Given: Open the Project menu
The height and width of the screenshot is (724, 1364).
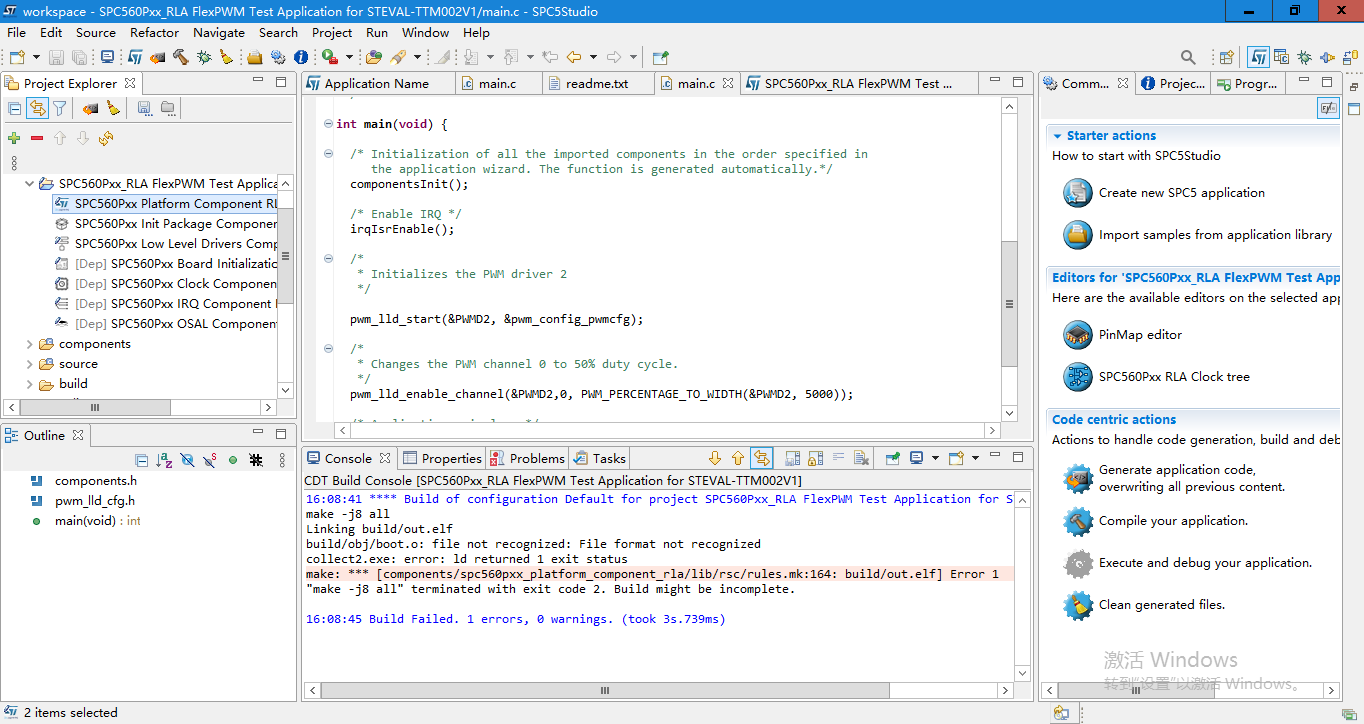Looking at the screenshot, I should pos(331,32).
